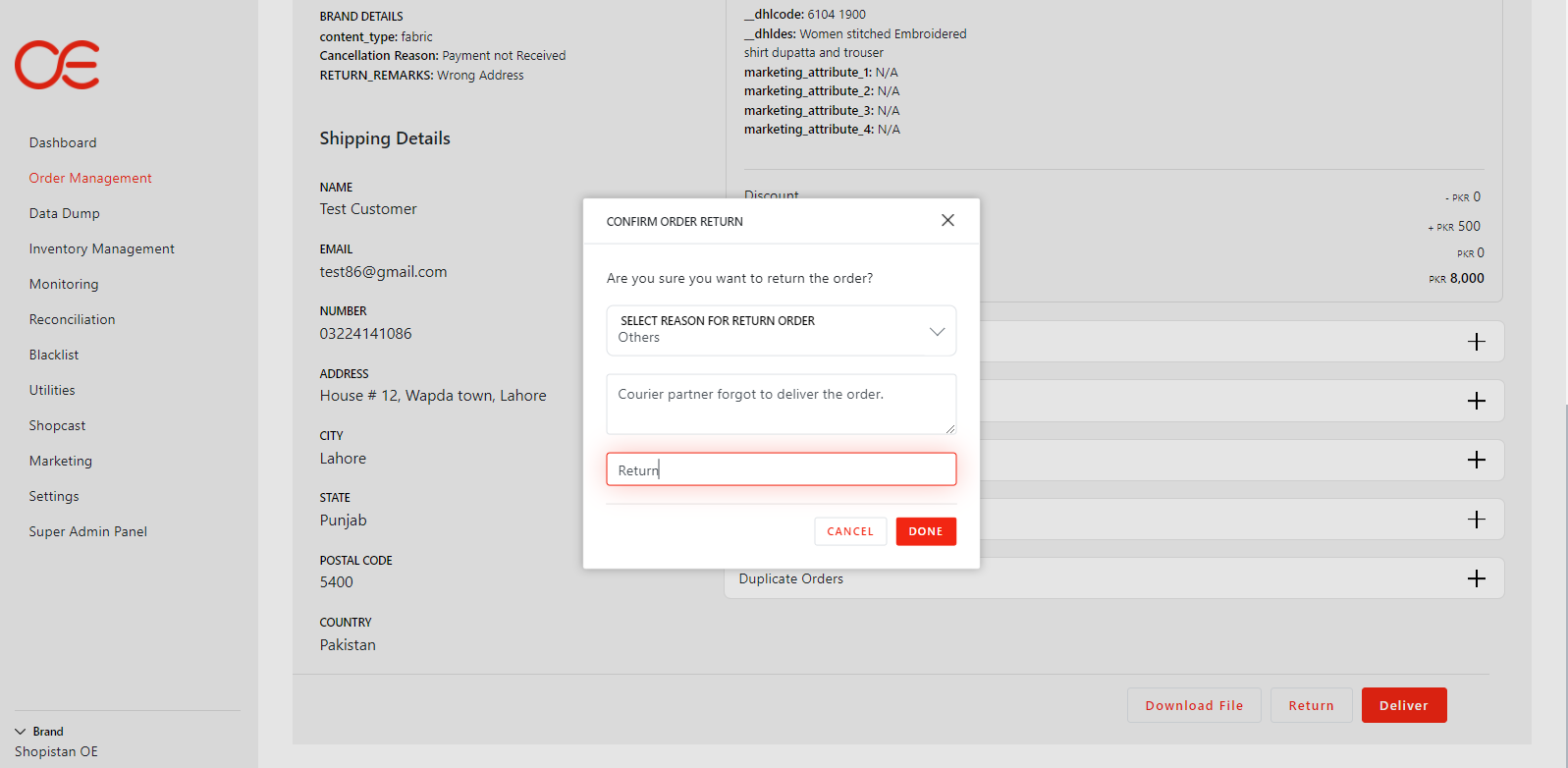The image size is (1568, 768).
Task: Expand the Duplicate Orders section
Action: (x=1476, y=578)
